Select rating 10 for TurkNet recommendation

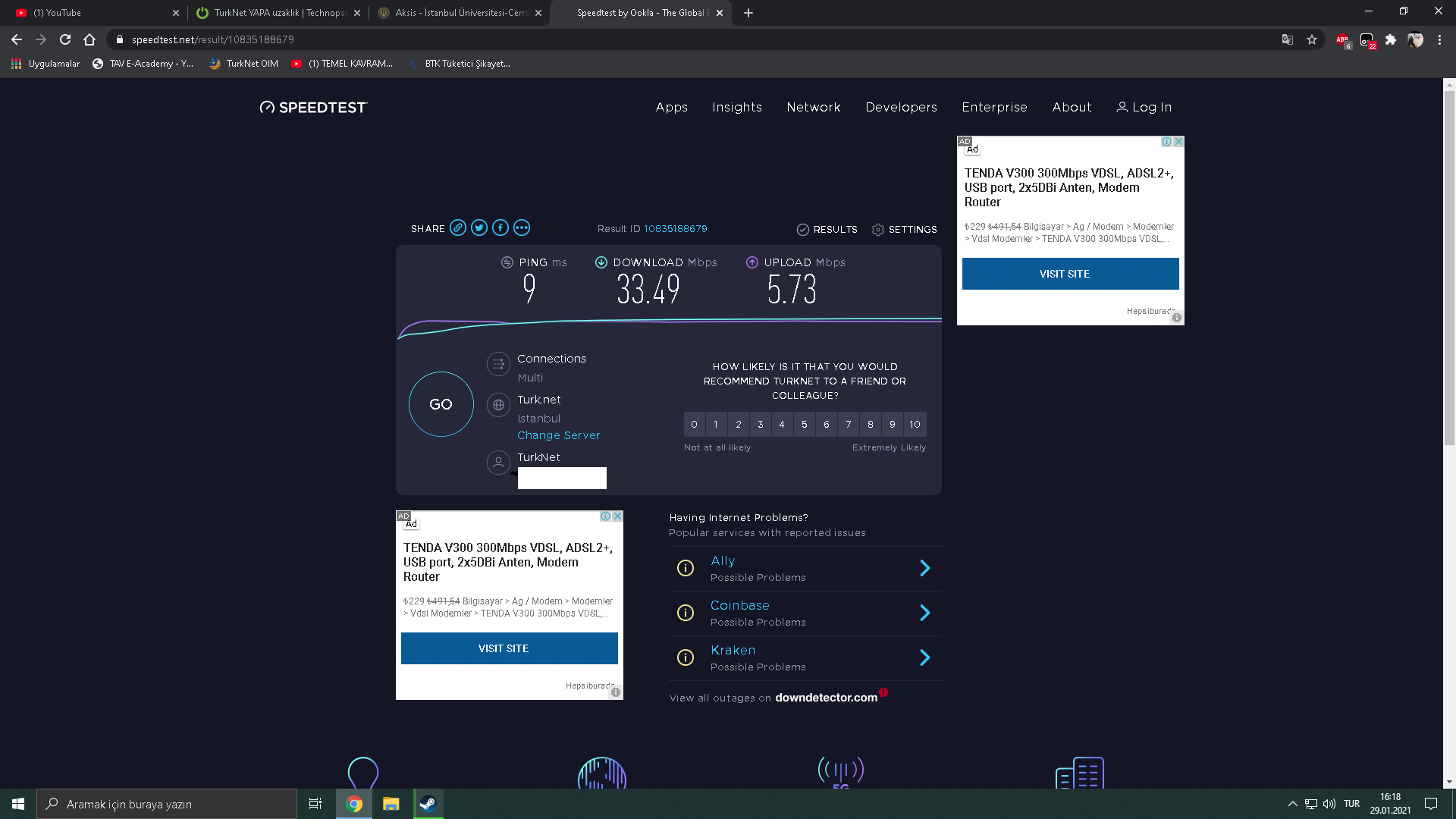(x=915, y=424)
